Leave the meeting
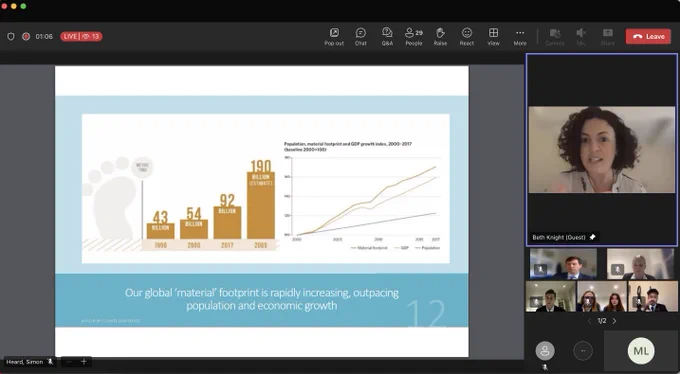This screenshot has height=374, width=680. (648, 36)
